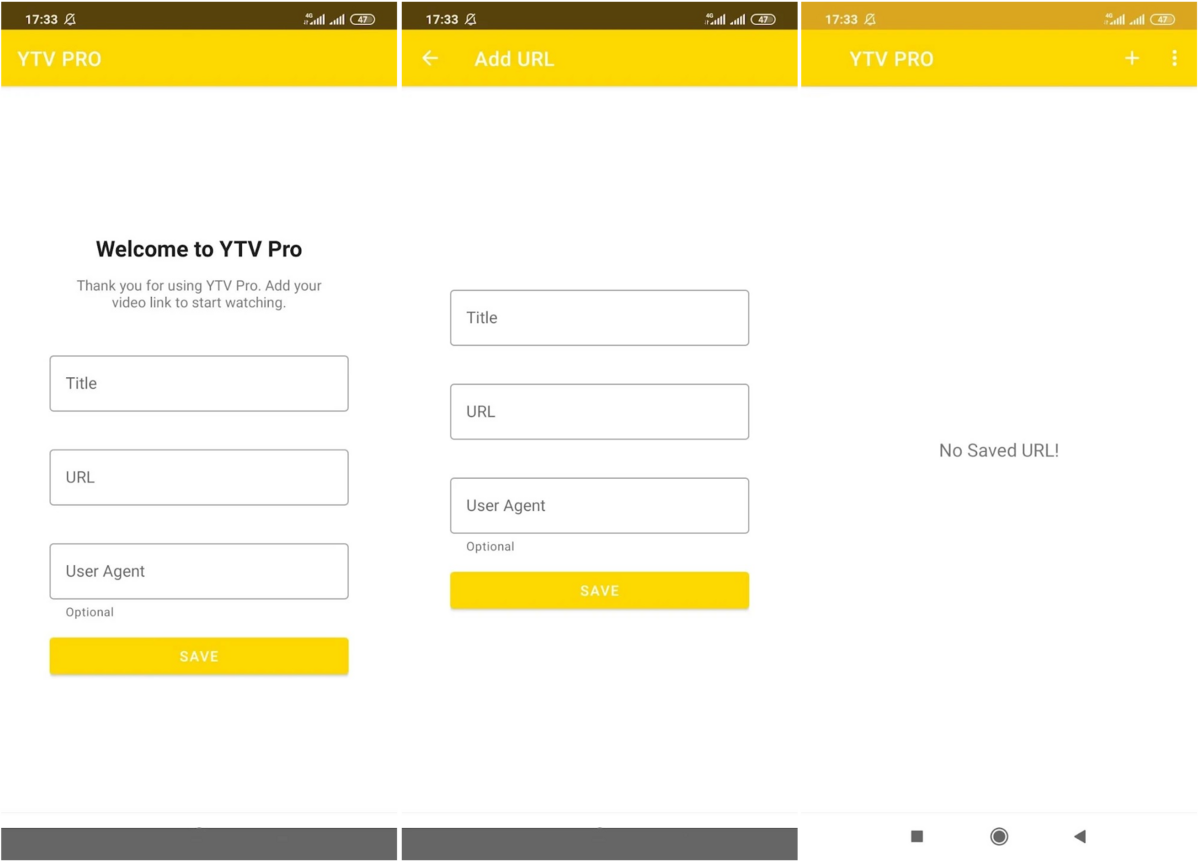Open the overflow menu on the YTV PRO screen

(x=1174, y=58)
